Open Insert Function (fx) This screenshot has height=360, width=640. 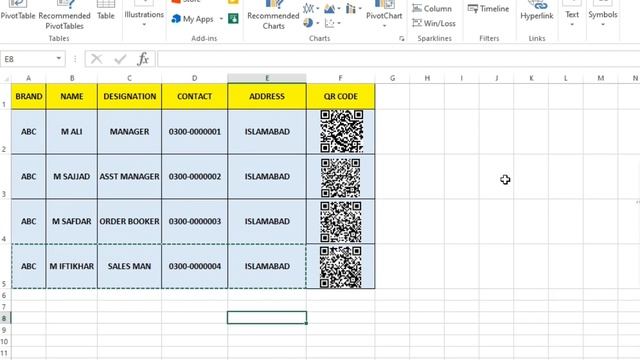(143, 59)
